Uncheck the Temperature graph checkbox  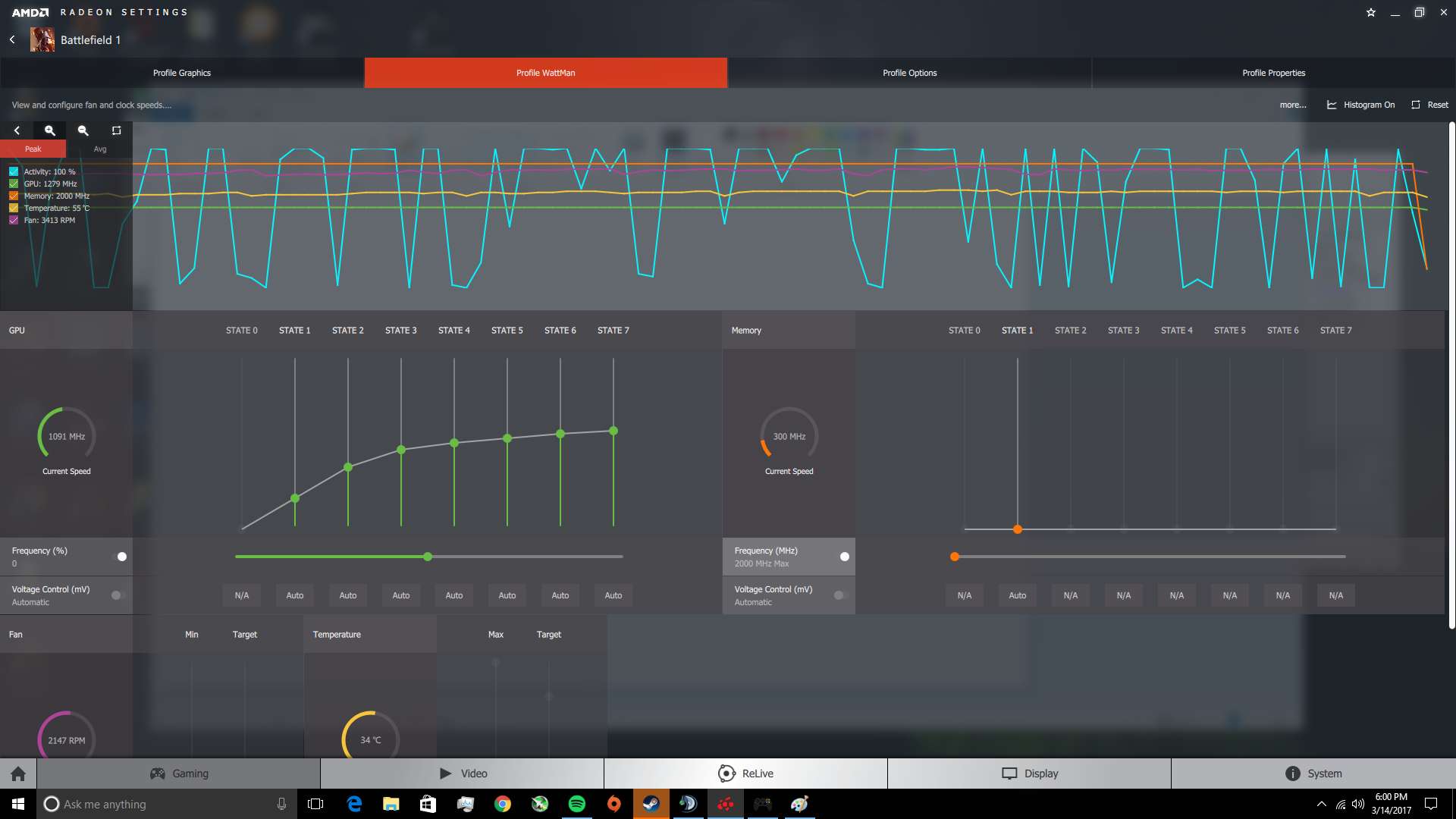[x=14, y=208]
